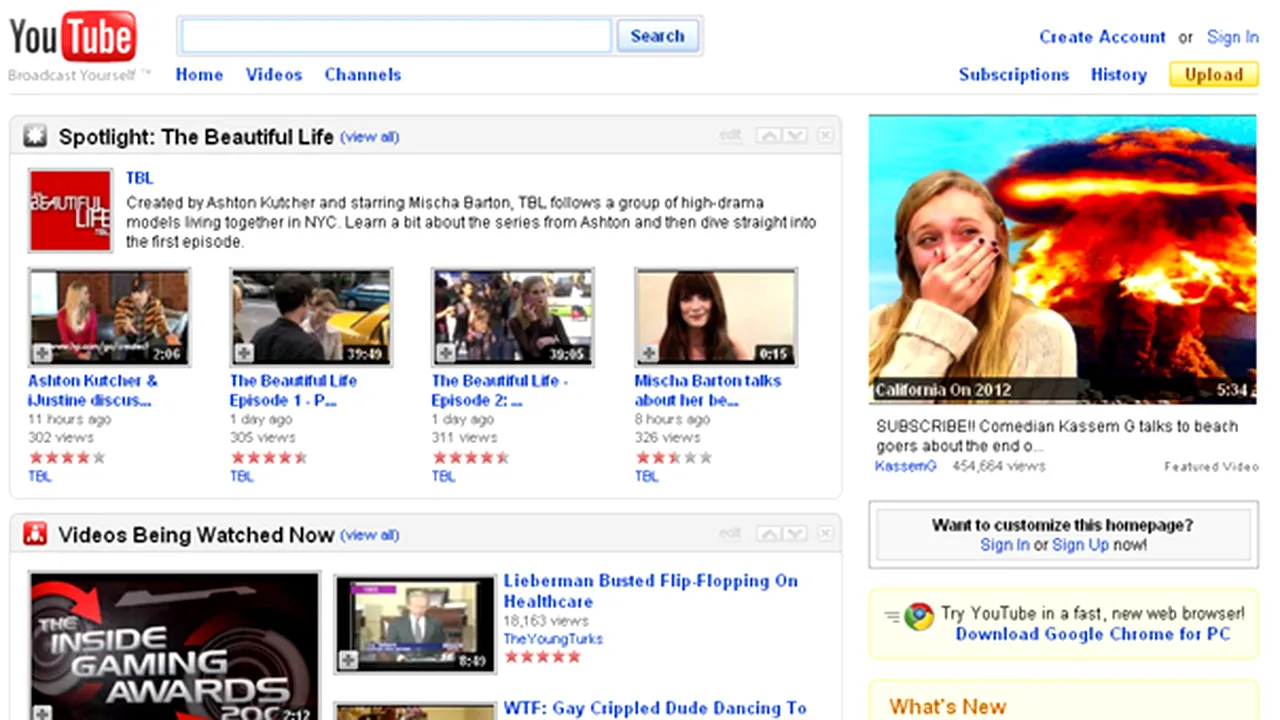This screenshot has width=1280, height=720.
Task: Open The Beautiful Life Episode 1 thumbnail
Action: pos(311,317)
